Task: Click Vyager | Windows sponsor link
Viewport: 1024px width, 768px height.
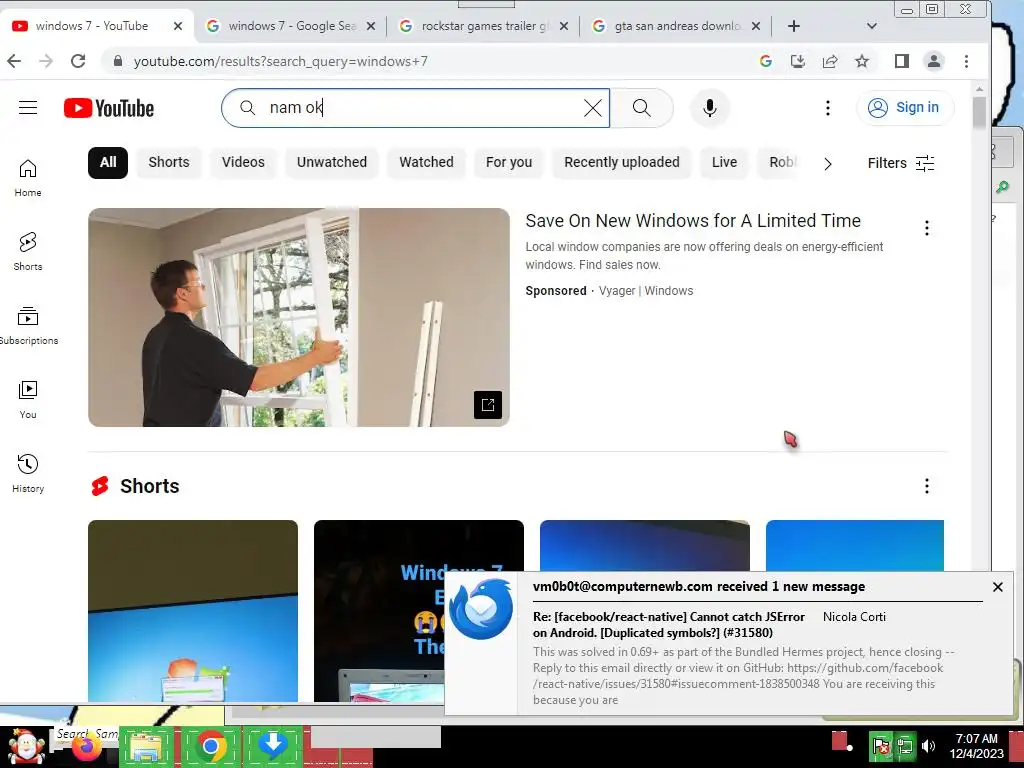Action: point(646,291)
